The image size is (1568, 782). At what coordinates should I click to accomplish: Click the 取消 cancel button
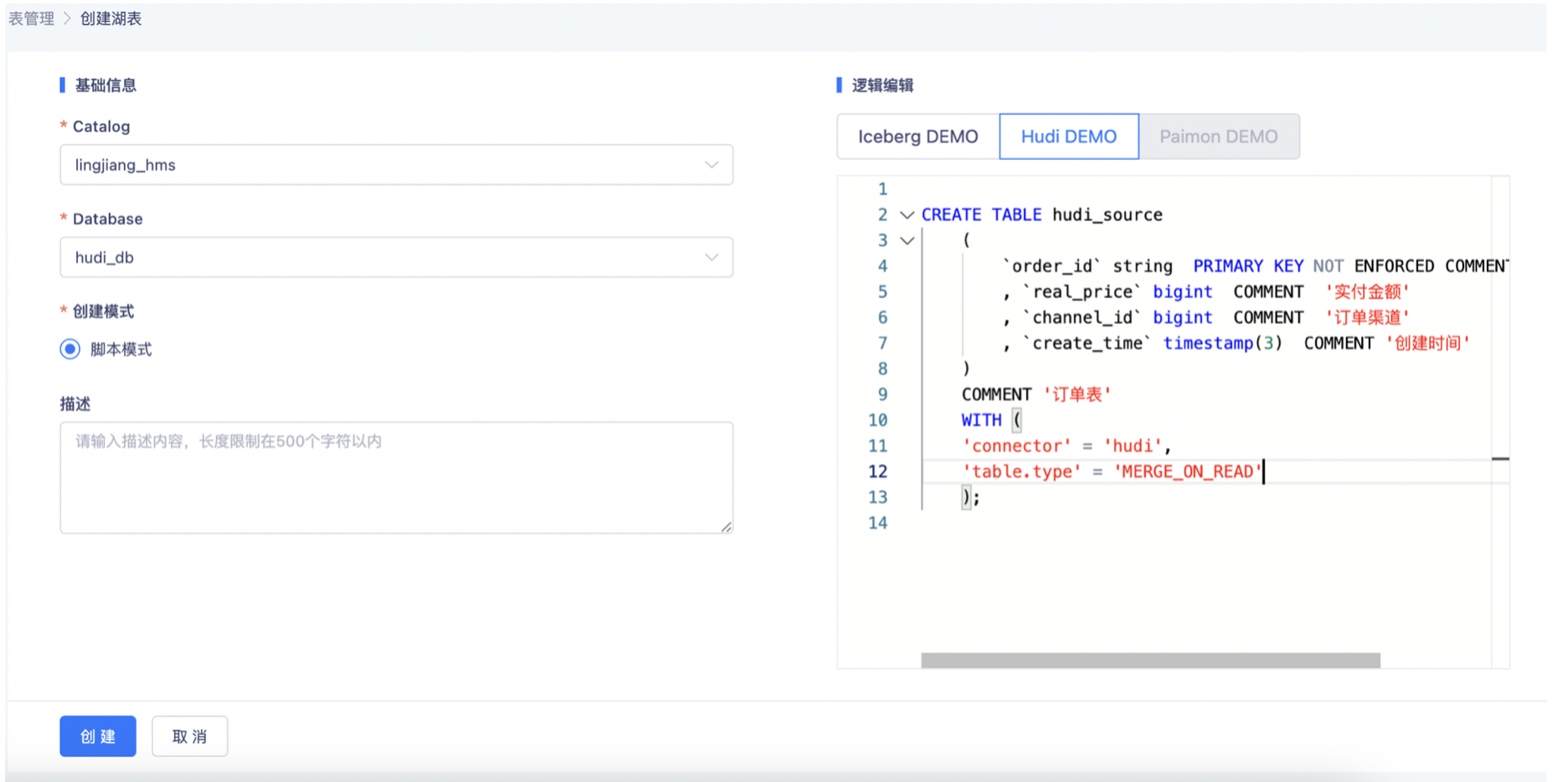coord(189,736)
